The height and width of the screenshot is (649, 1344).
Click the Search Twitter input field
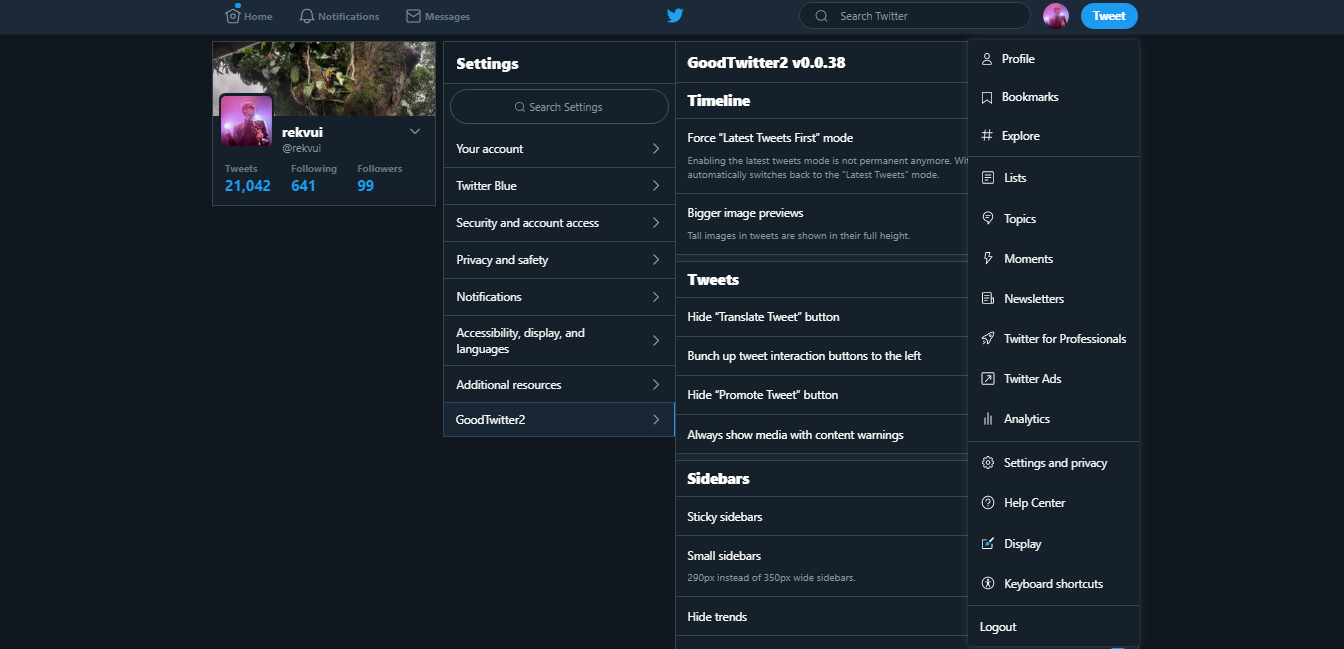pos(914,16)
